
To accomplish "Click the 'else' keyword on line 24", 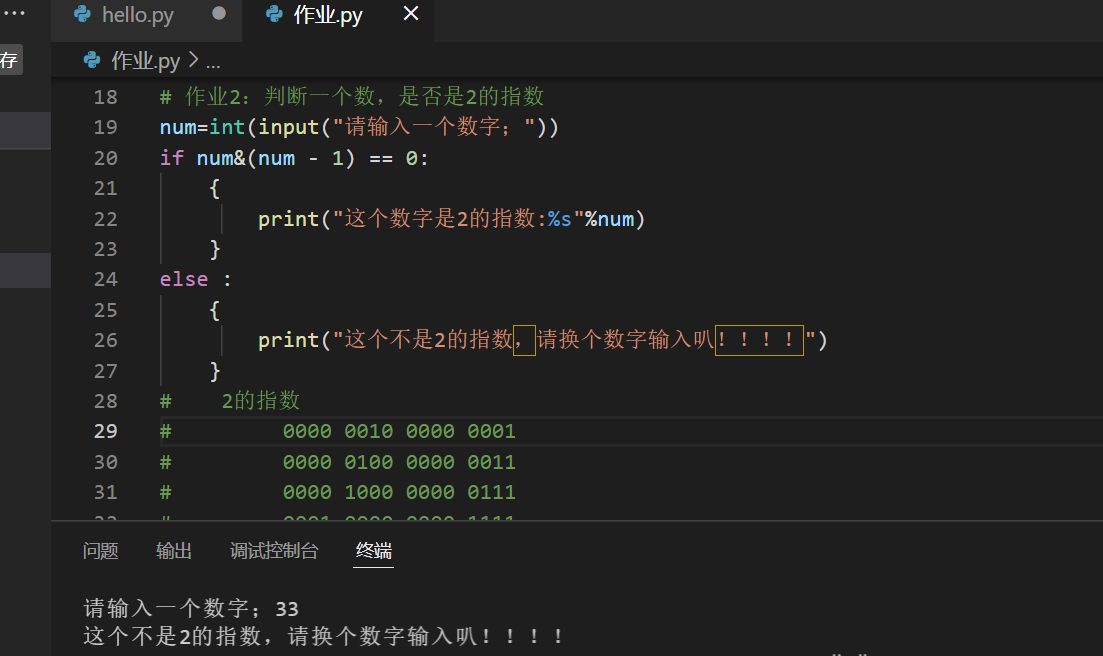I will tap(184, 280).
